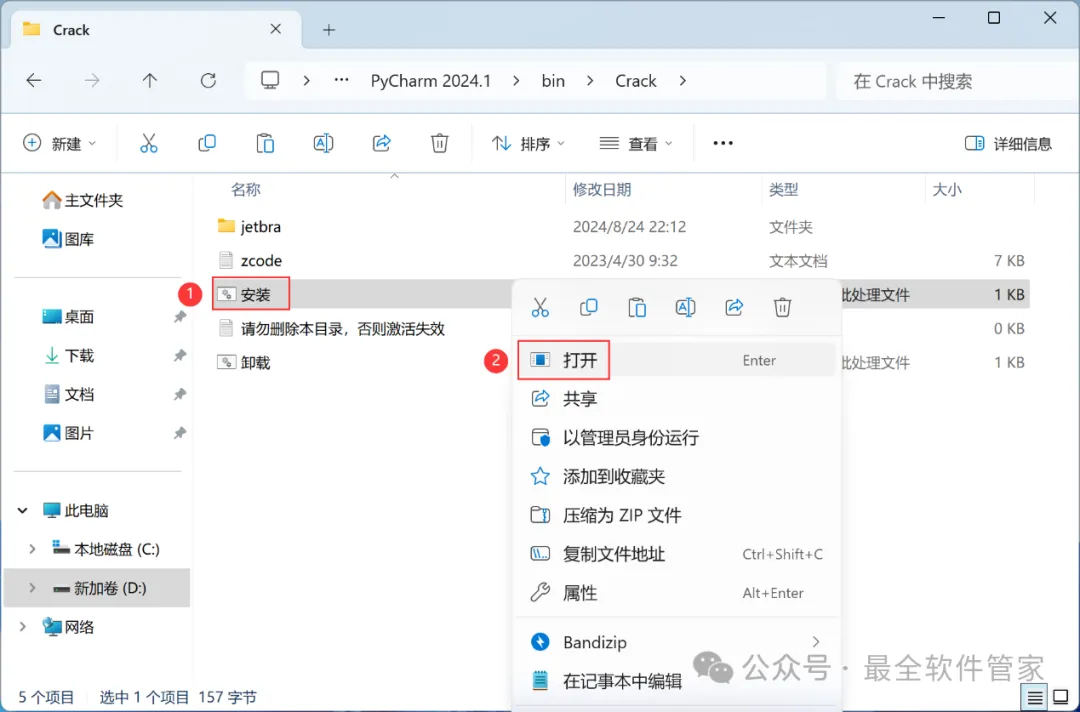Click the chevron after Crack in the address bar
Screen dimensions: 1080x712
point(683,81)
